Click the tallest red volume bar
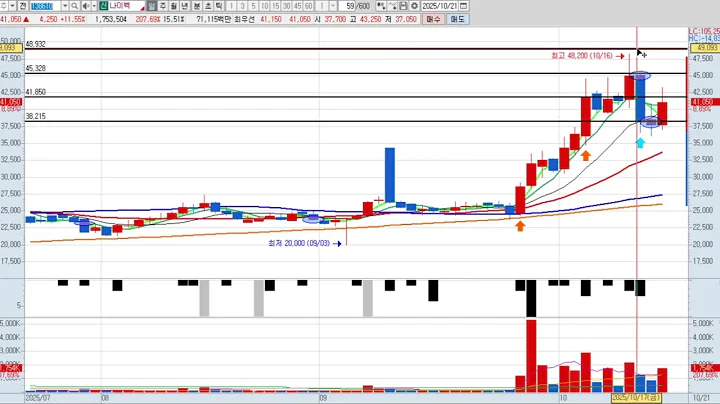This screenshot has height=404, width=720. tap(531, 356)
